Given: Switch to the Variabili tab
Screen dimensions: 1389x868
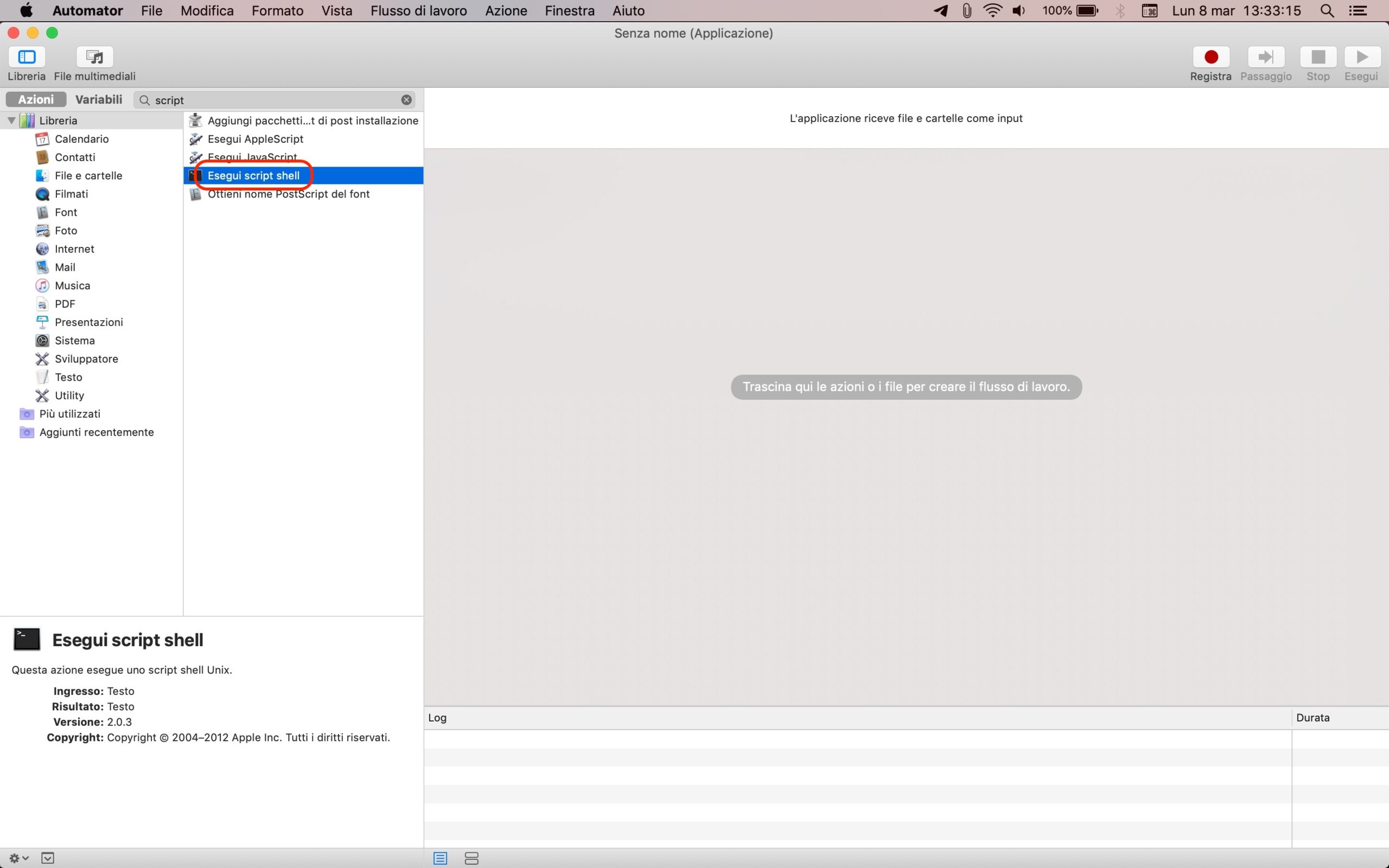Looking at the screenshot, I should coord(99,99).
